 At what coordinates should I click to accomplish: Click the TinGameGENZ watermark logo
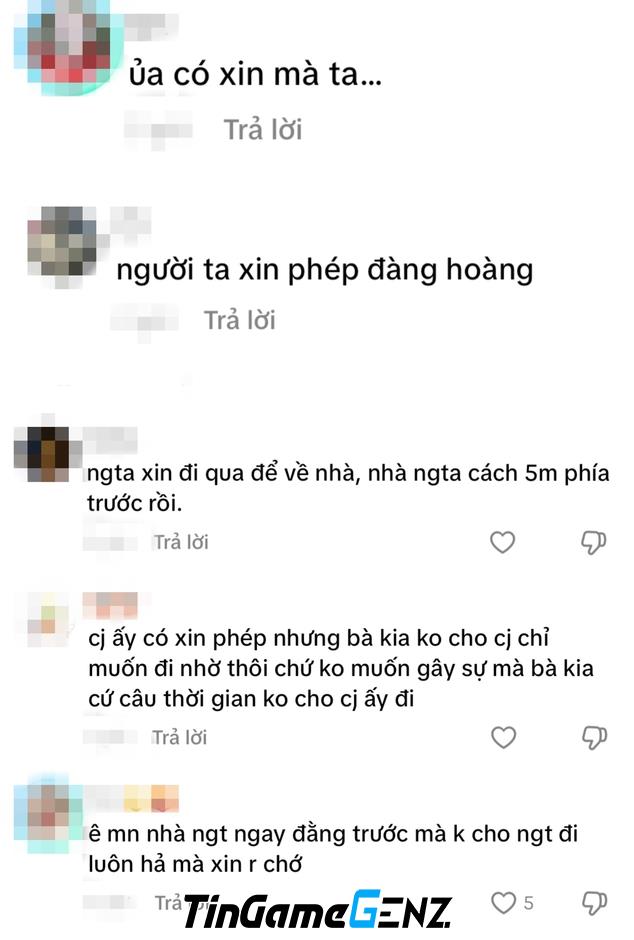click(317, 910)
